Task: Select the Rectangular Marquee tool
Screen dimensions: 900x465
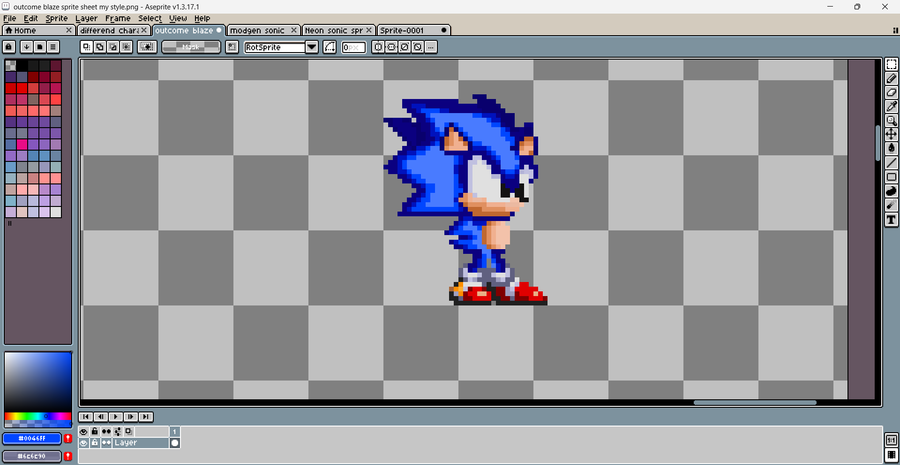Action: point(891,64)
